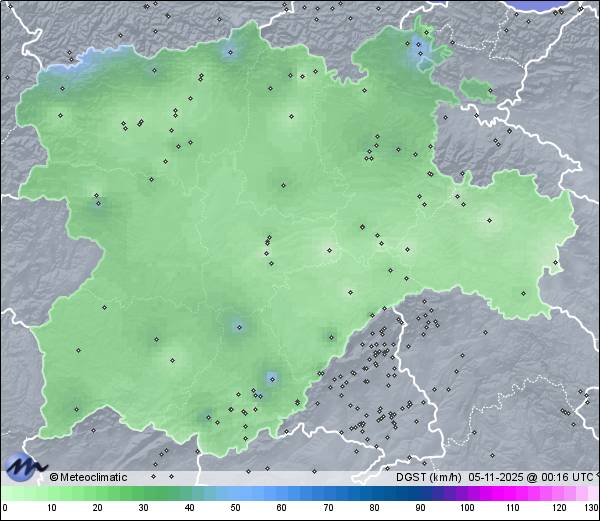
Task: Click the Meteoclimatic wave logo
Action: click(x=25, y=466)
